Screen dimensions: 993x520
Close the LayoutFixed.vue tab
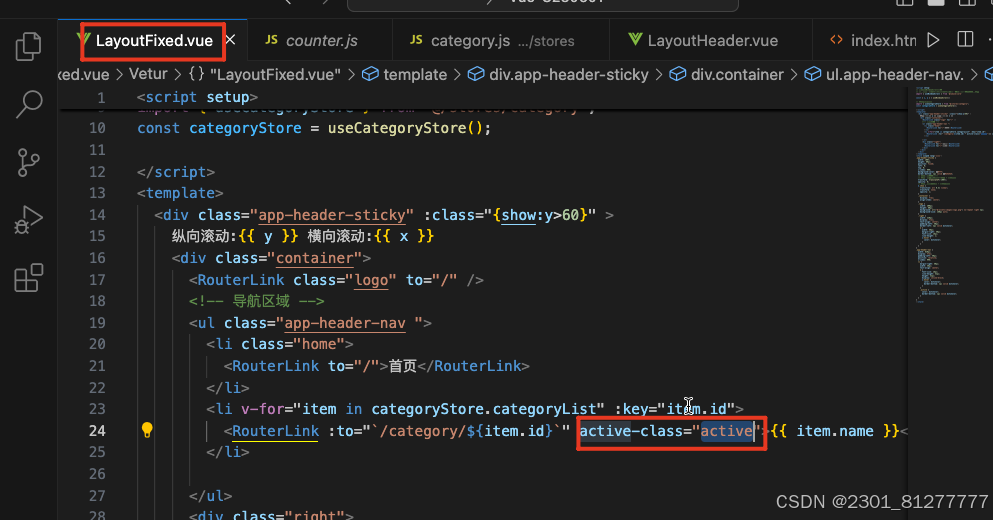231,40
